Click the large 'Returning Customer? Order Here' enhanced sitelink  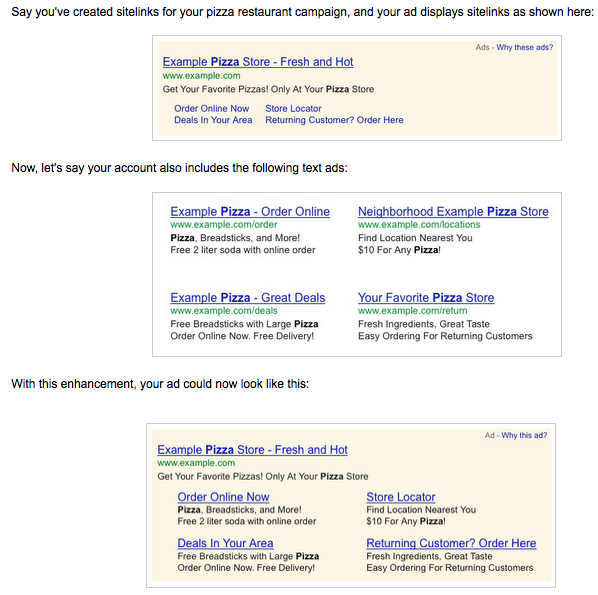[x=451, y=543]
